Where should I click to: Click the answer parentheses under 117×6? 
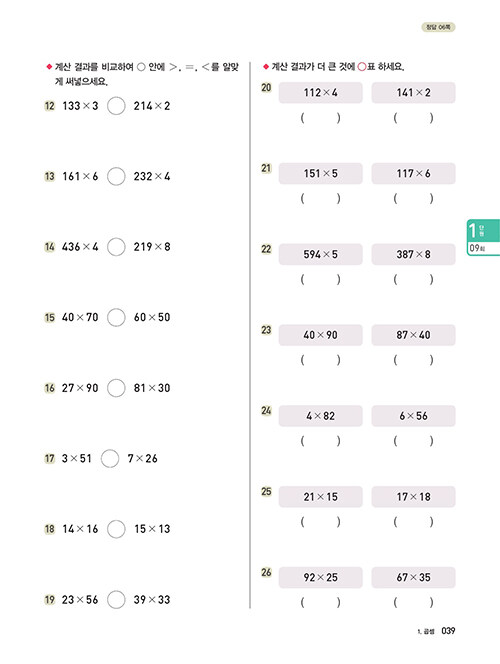pos(414,198)
